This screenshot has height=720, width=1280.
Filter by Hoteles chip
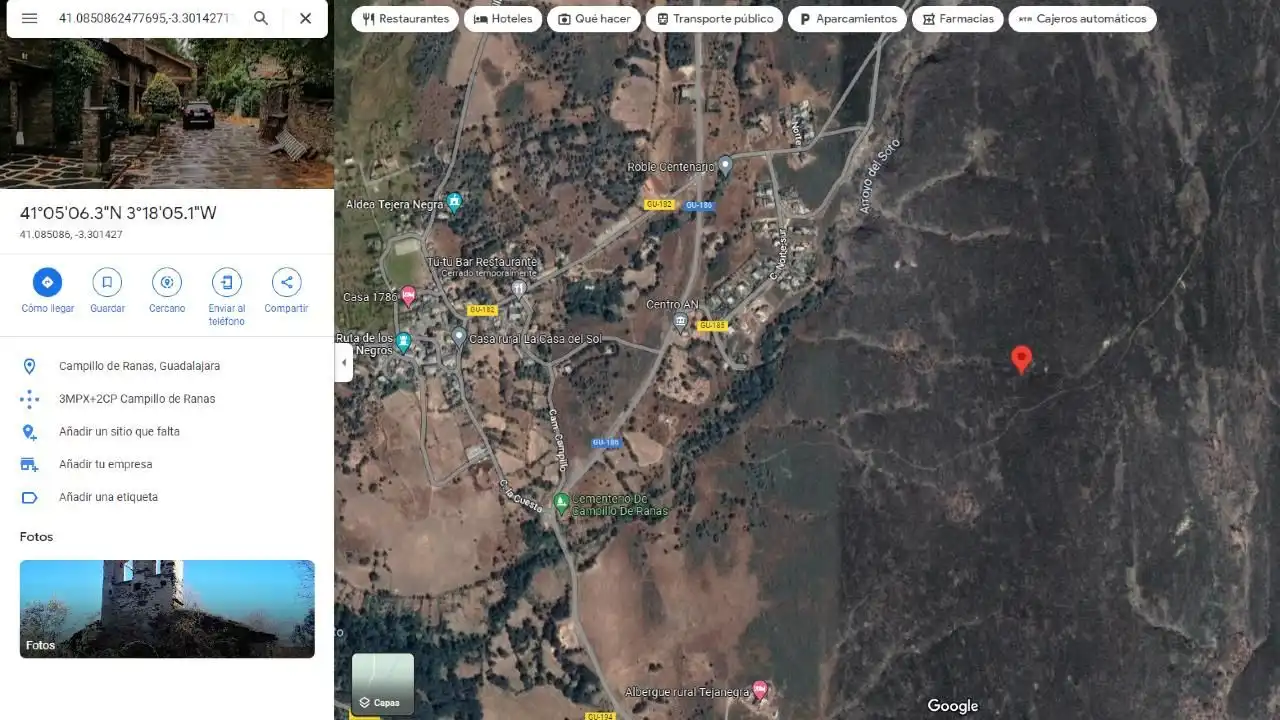point(502,19)
